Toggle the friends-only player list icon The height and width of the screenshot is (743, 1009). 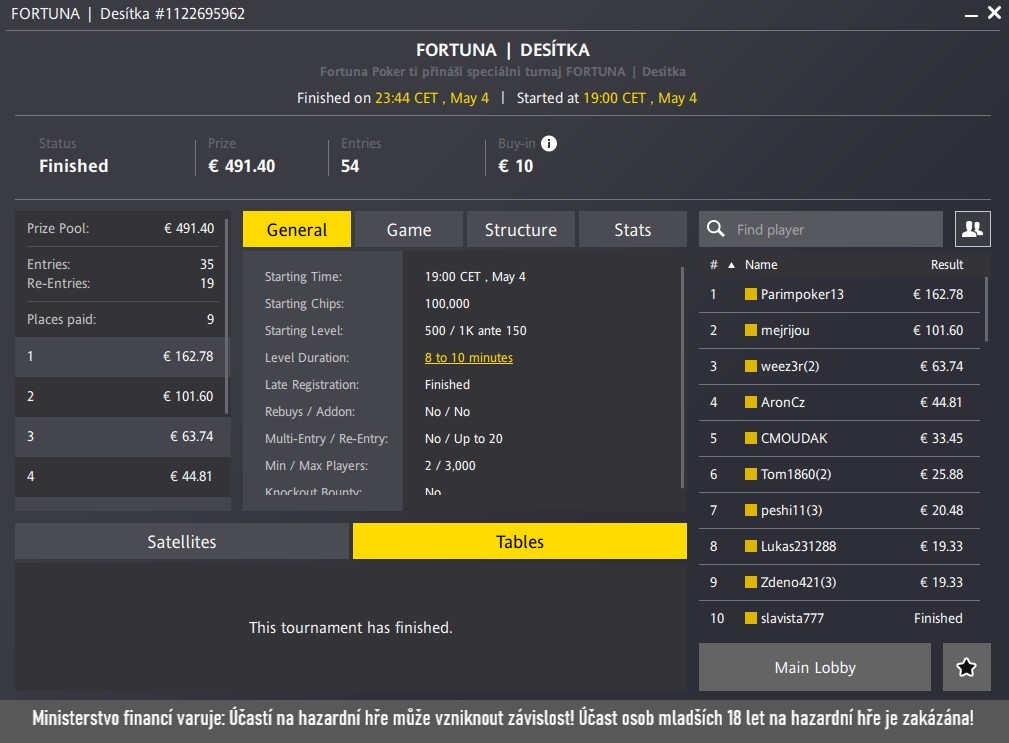pos(971,228)
